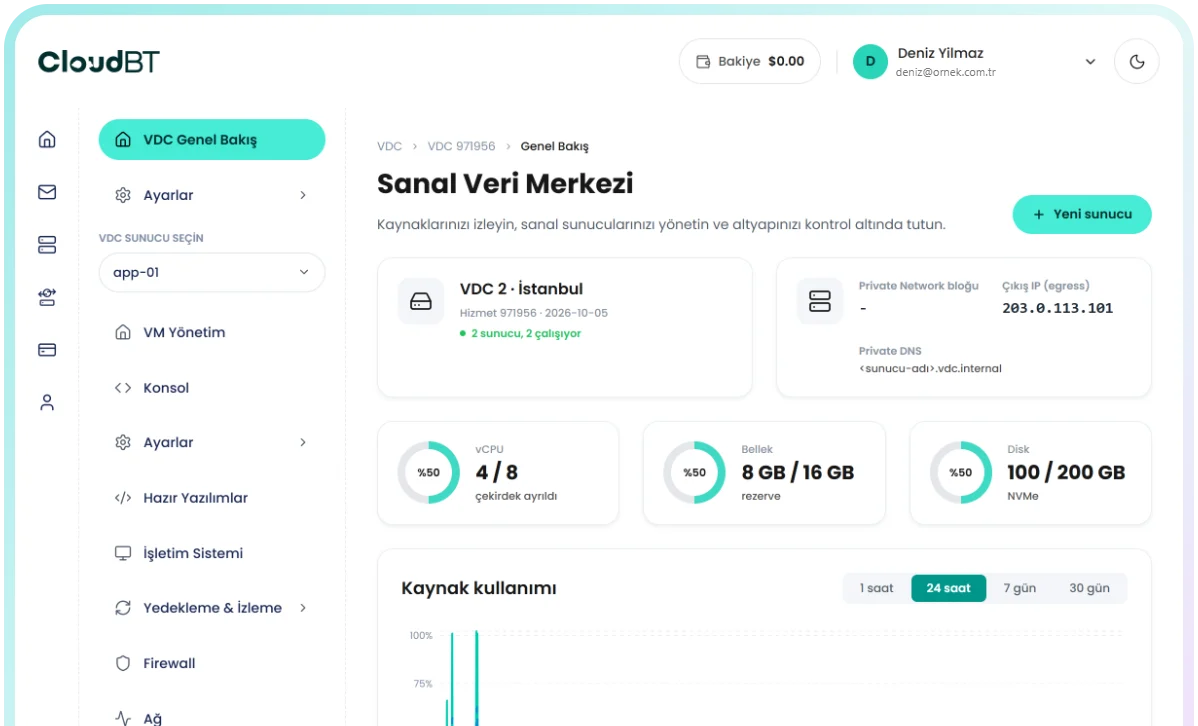The height and width of the screenshot is (726, 1198).
Task: Click the disk drive icon in VDC 2 card
Action: click(x=421, y=301)
